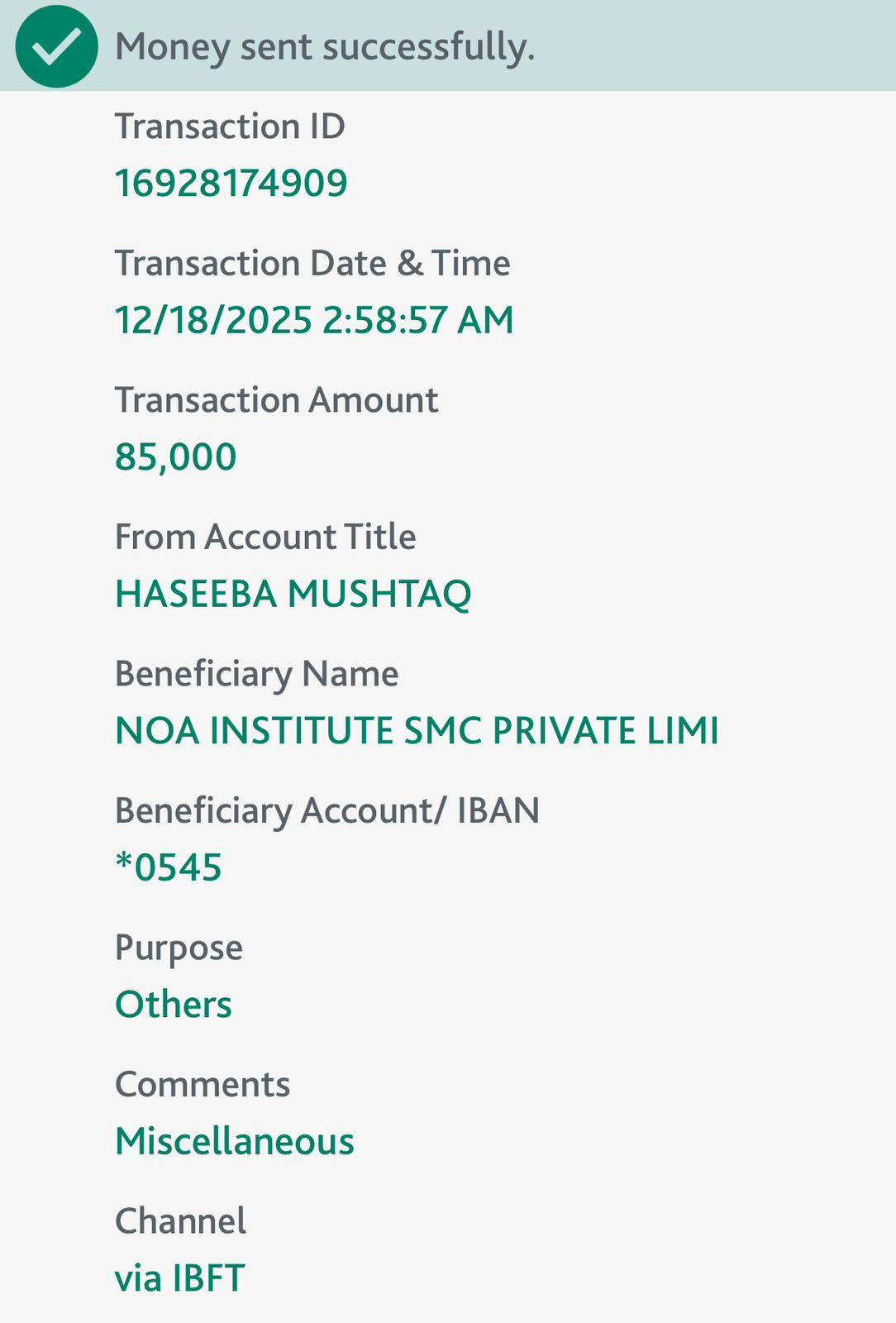Screen dimensions: 896x1323
Task: Click the From Account Title label
Action: tap(265, 537)
